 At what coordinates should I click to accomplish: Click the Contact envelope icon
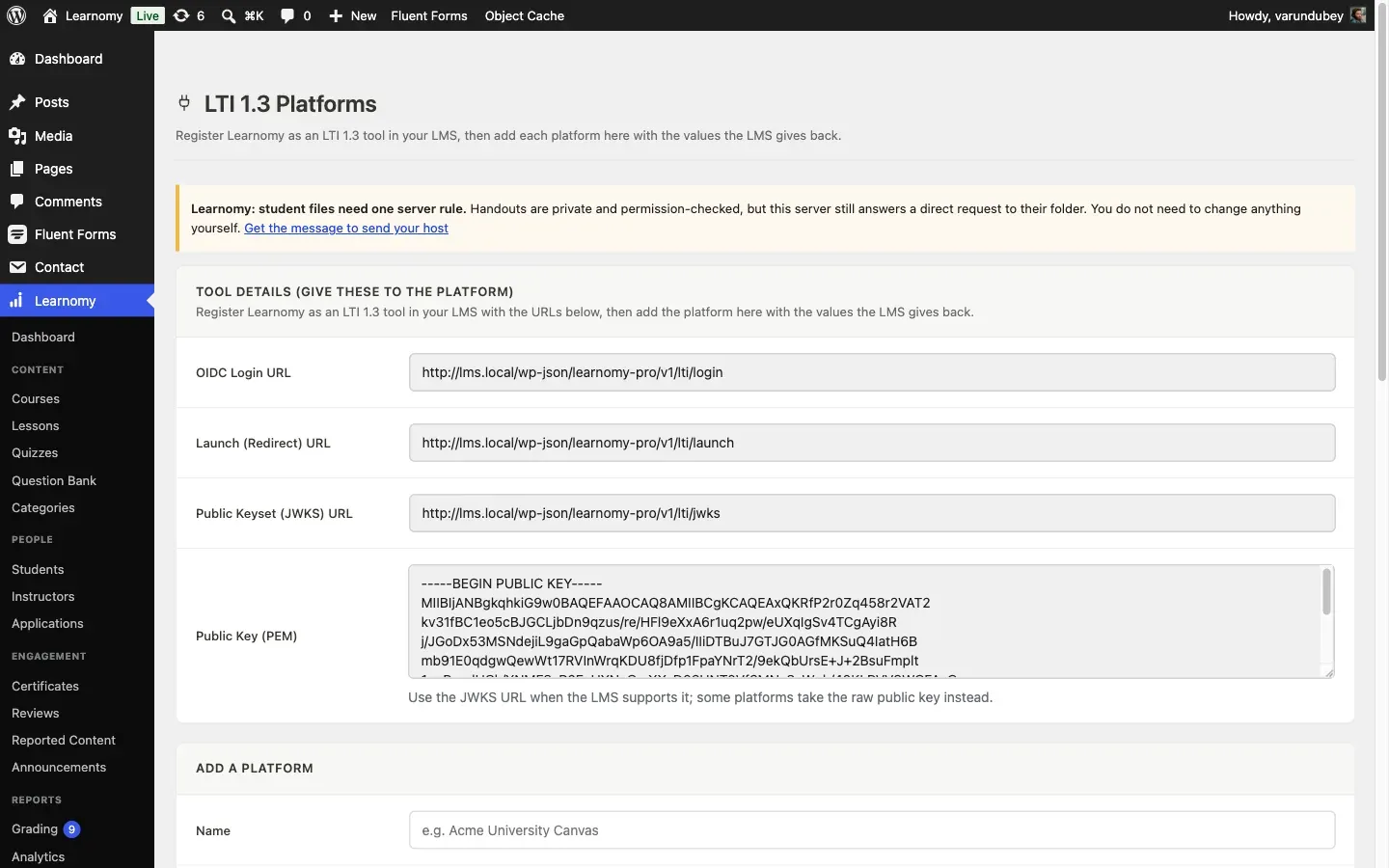[17, 267]
